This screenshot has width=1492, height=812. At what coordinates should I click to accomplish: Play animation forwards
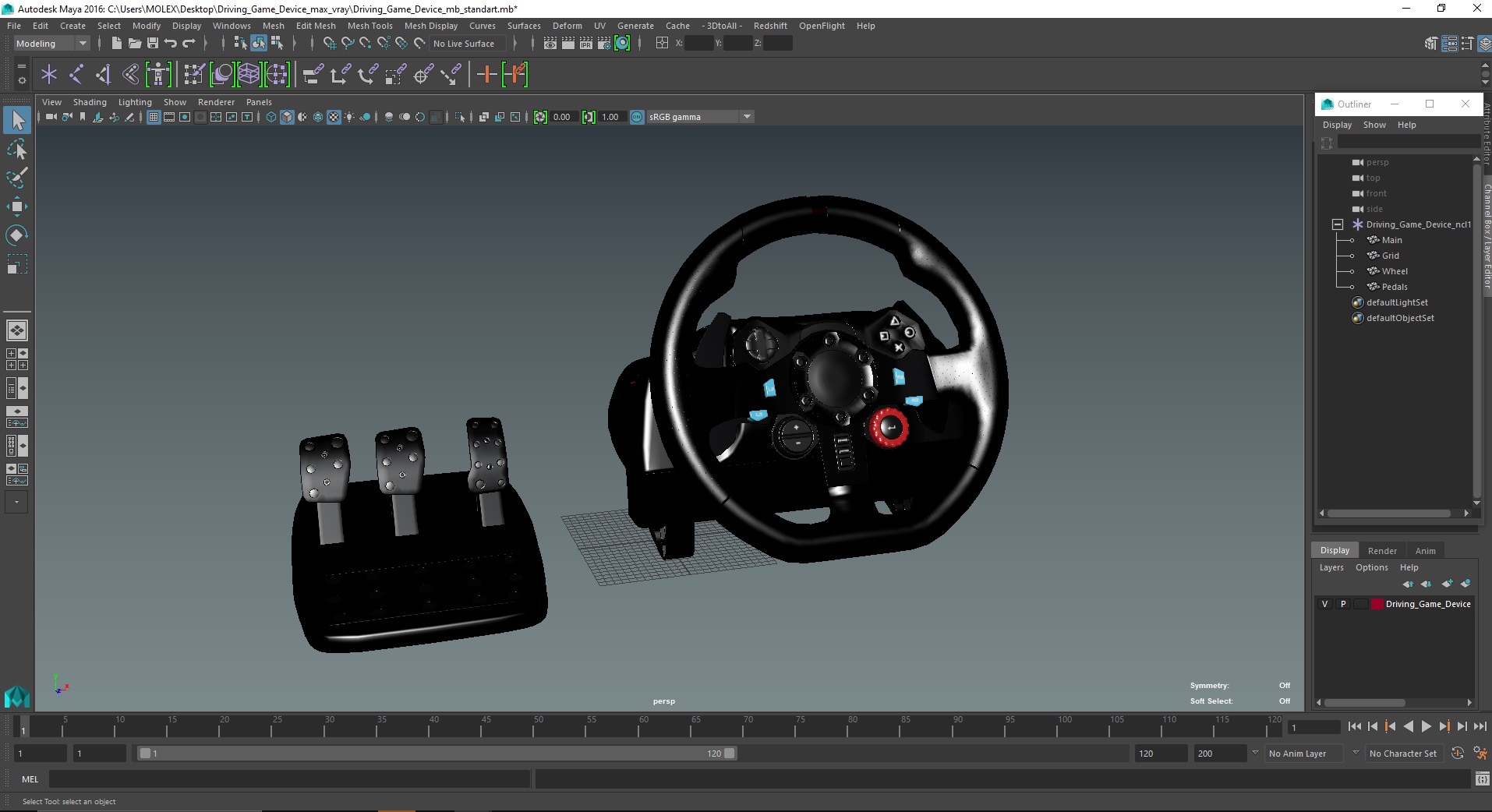[1427, 726]
